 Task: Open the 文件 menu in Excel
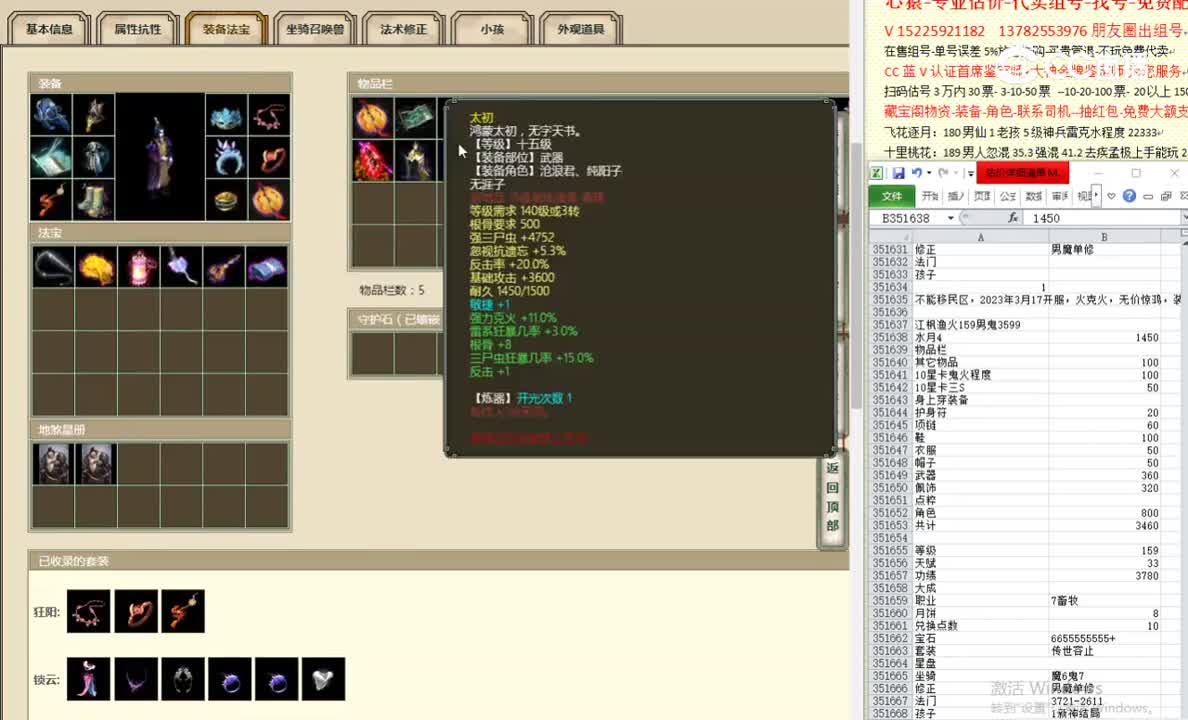(895, 195)
